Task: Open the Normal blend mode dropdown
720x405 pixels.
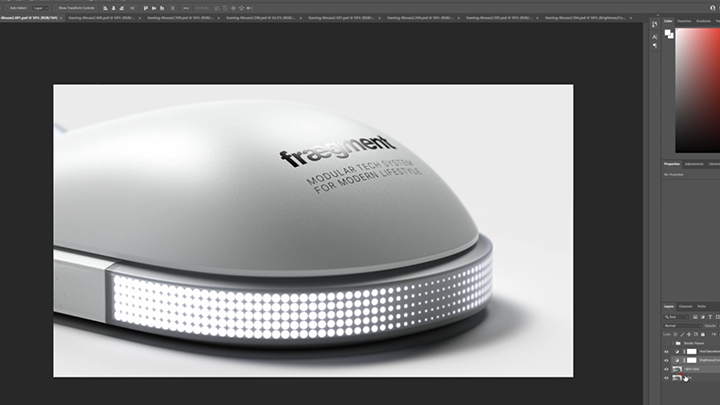Action: click(682, 326)
